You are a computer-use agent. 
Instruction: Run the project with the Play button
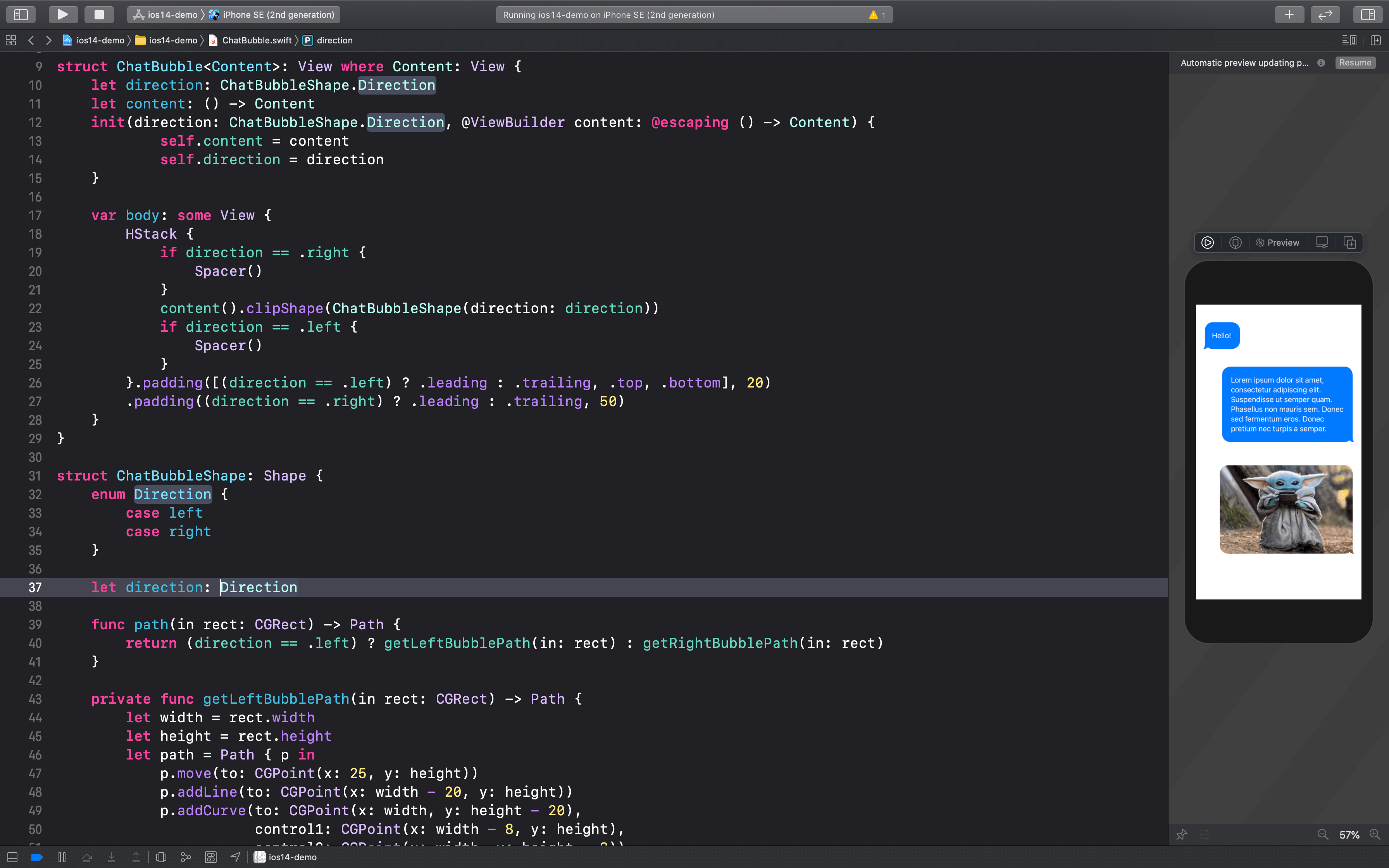[x=62, y=14]
